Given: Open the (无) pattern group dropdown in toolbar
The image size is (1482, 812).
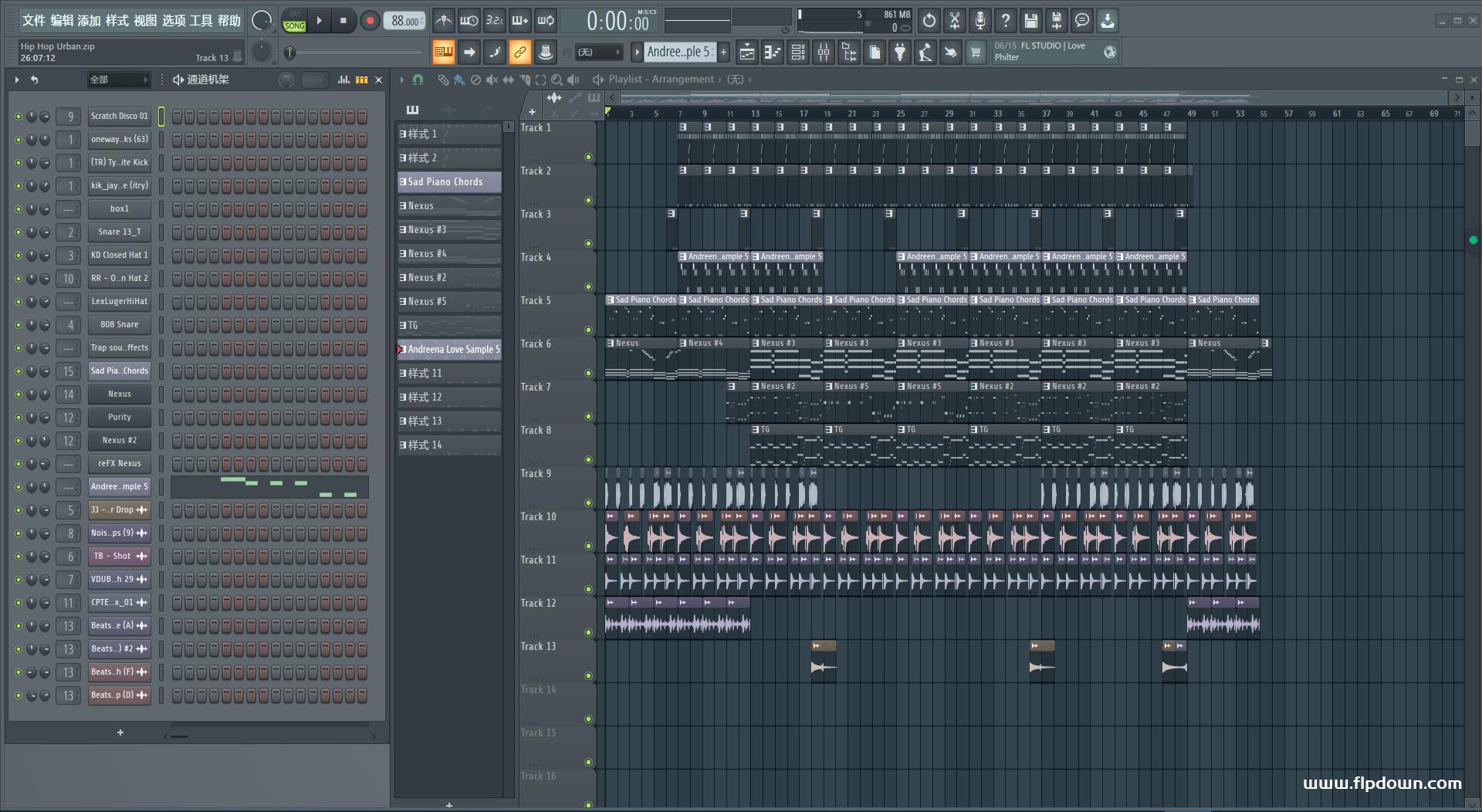Looking at the screenshot, I should [x=599, y=52].
